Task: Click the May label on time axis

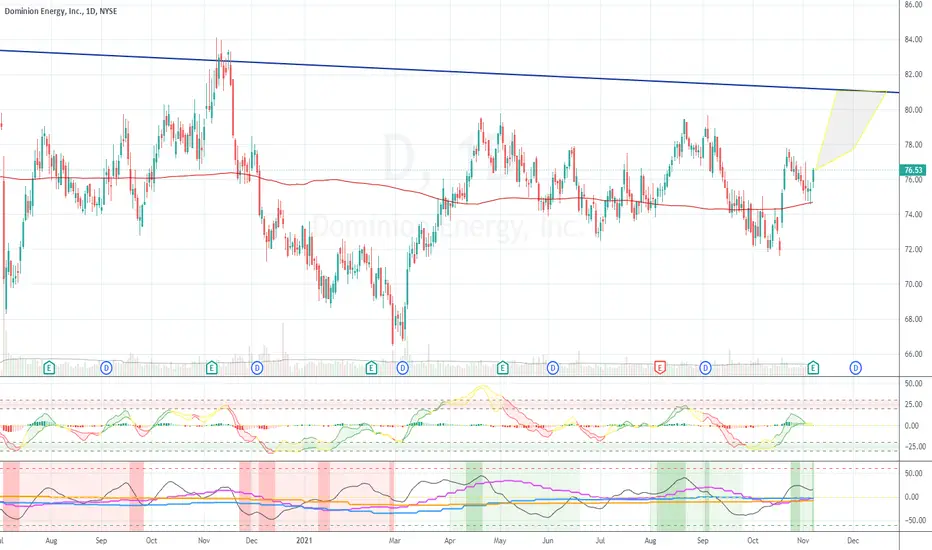Action: [x=500, y=540]
